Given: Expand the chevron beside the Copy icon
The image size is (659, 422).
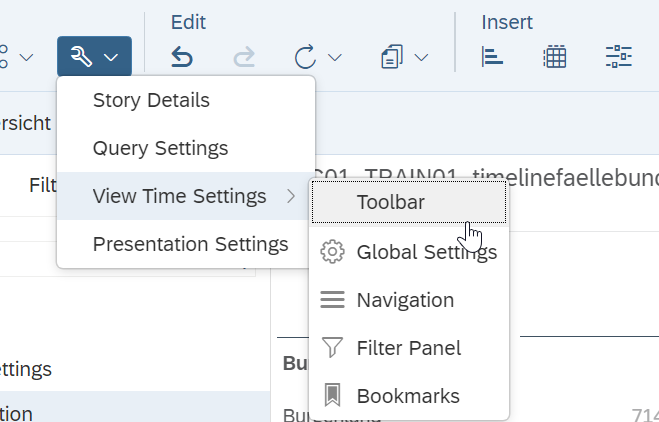Looking at the screenshot, I should click(x=422, y=57).
